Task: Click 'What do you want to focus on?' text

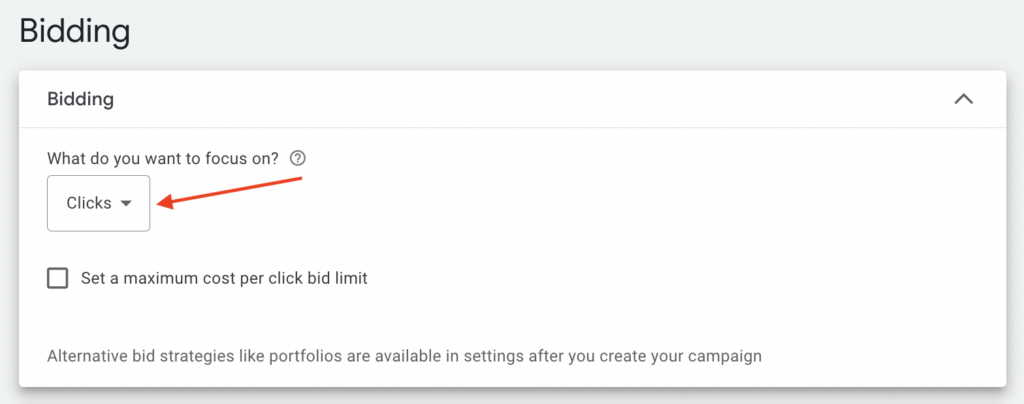Action: click(164, 158)
